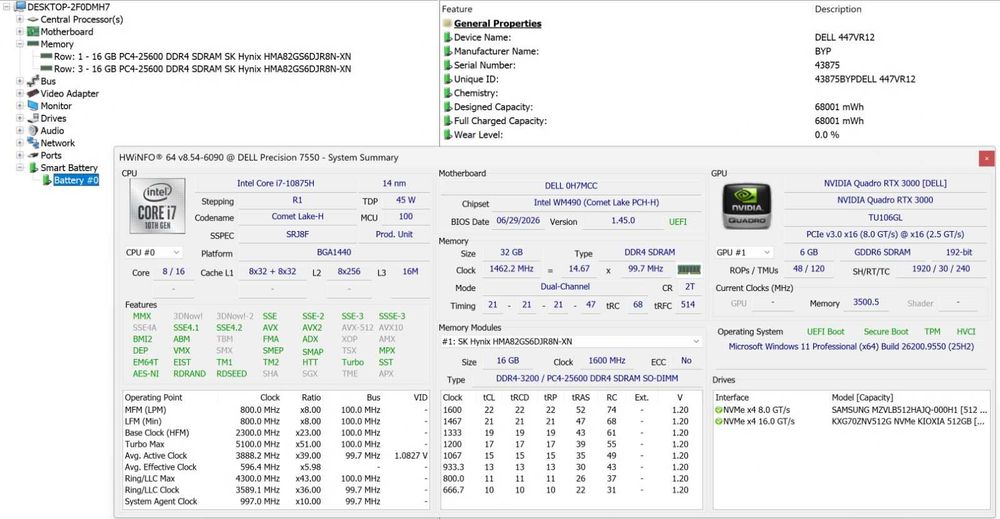Click the KIOXIA NVMe drive status icon
This screenshot has height=519, width=1000.
click(719, 421)
